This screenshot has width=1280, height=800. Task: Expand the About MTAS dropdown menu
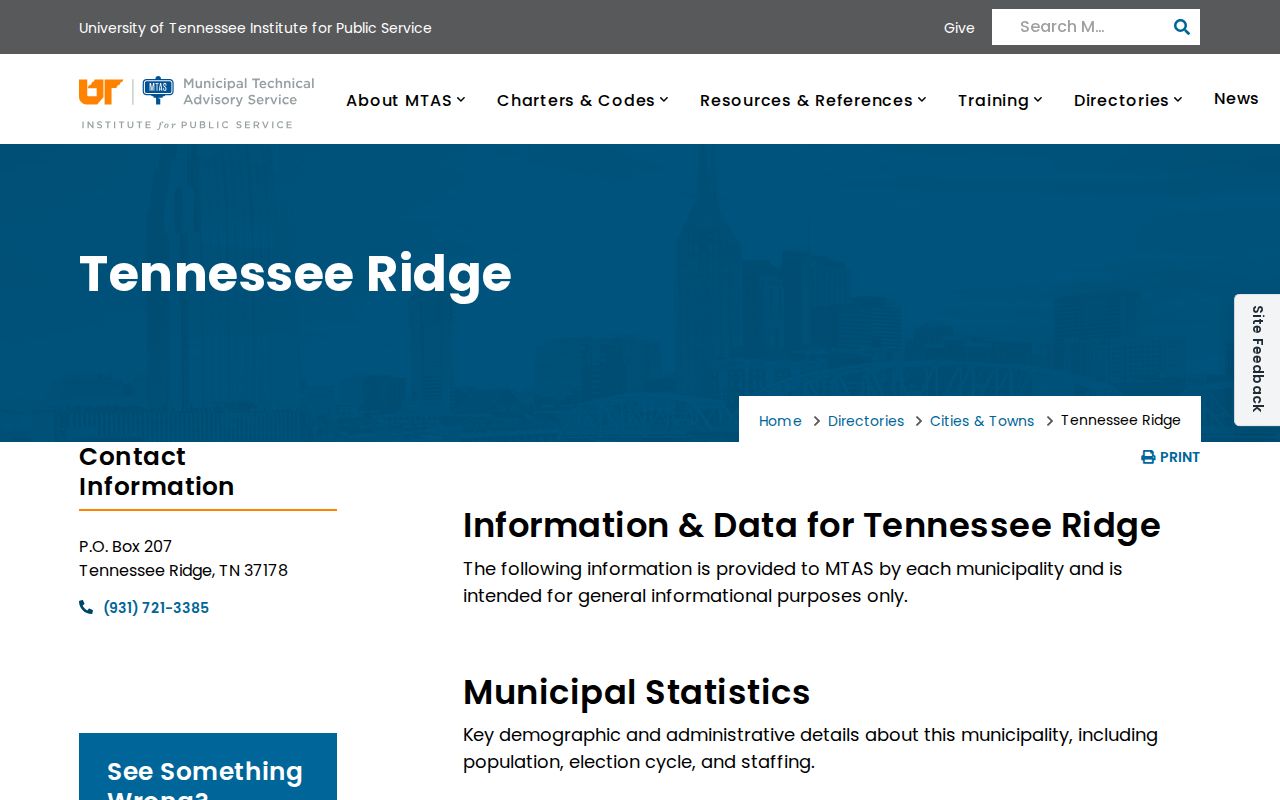(406, 100)
